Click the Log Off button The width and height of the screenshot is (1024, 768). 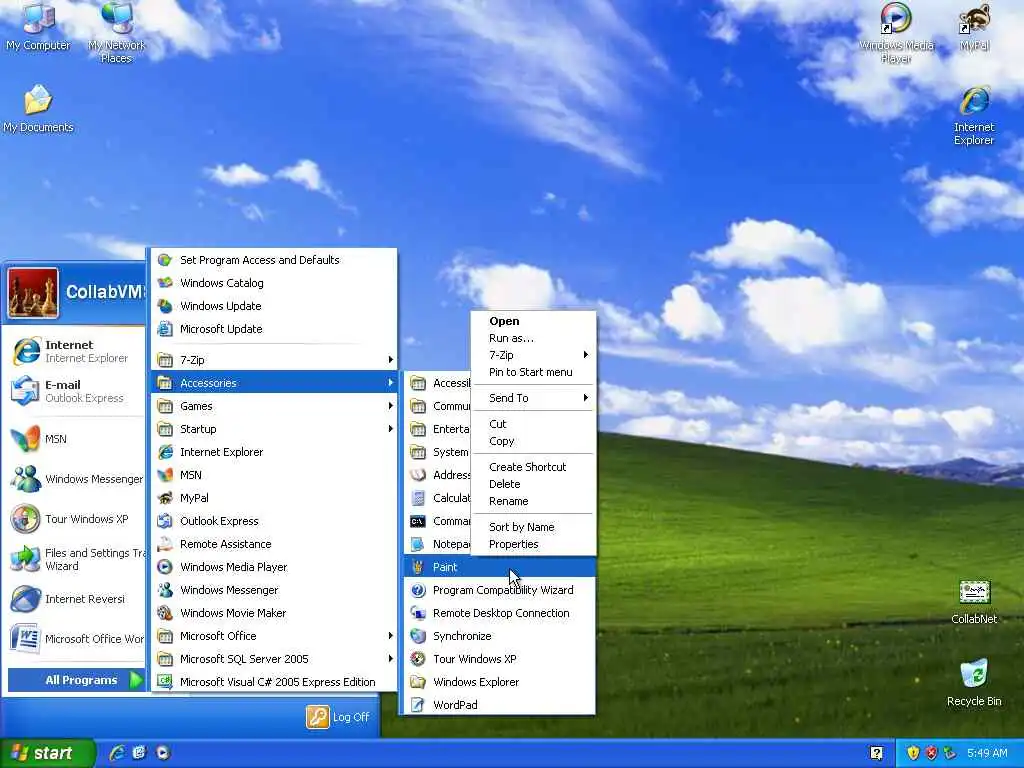pos(338,717)
